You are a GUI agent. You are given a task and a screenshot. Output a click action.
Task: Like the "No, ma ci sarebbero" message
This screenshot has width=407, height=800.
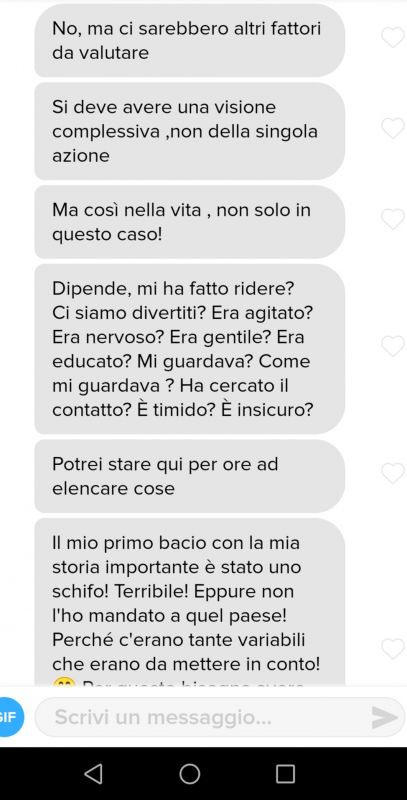(393, 37)
